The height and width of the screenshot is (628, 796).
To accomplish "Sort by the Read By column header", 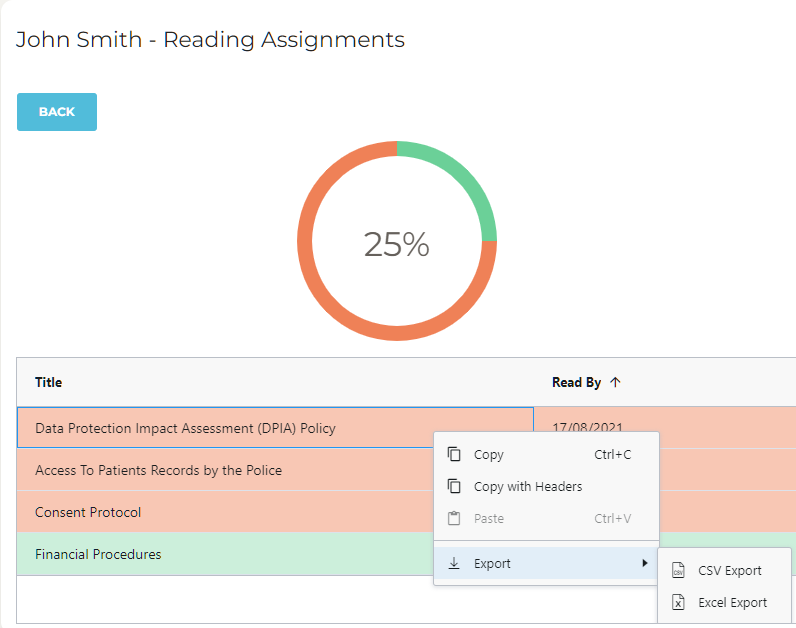I will [x=576, y=382].
